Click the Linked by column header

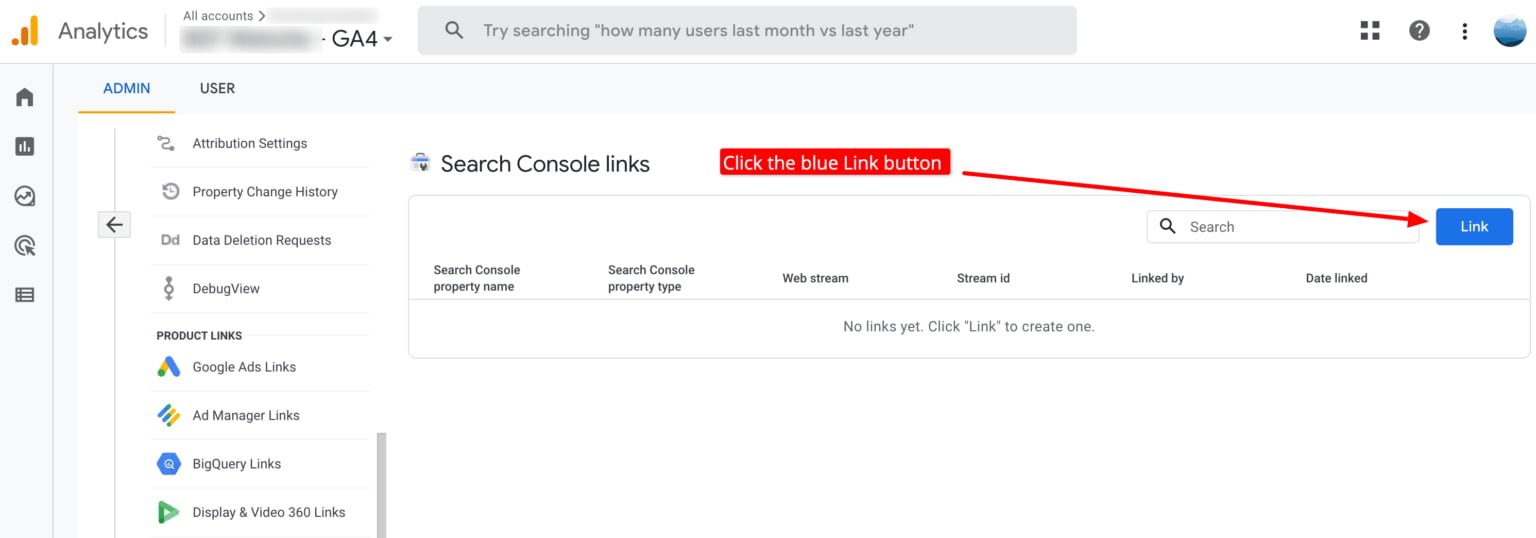1157,278
